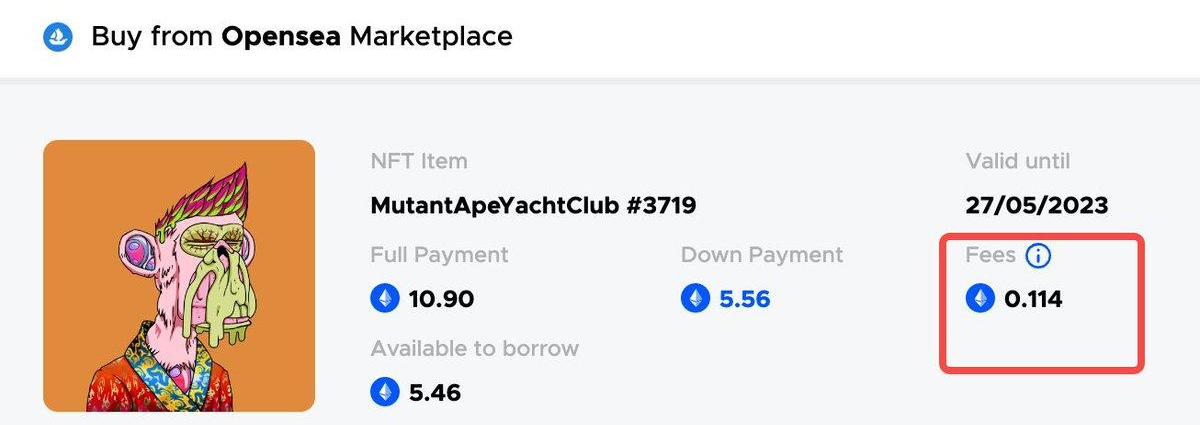
Task: Click the 27/05/2023 valid until date
Action: point(1036,206)
